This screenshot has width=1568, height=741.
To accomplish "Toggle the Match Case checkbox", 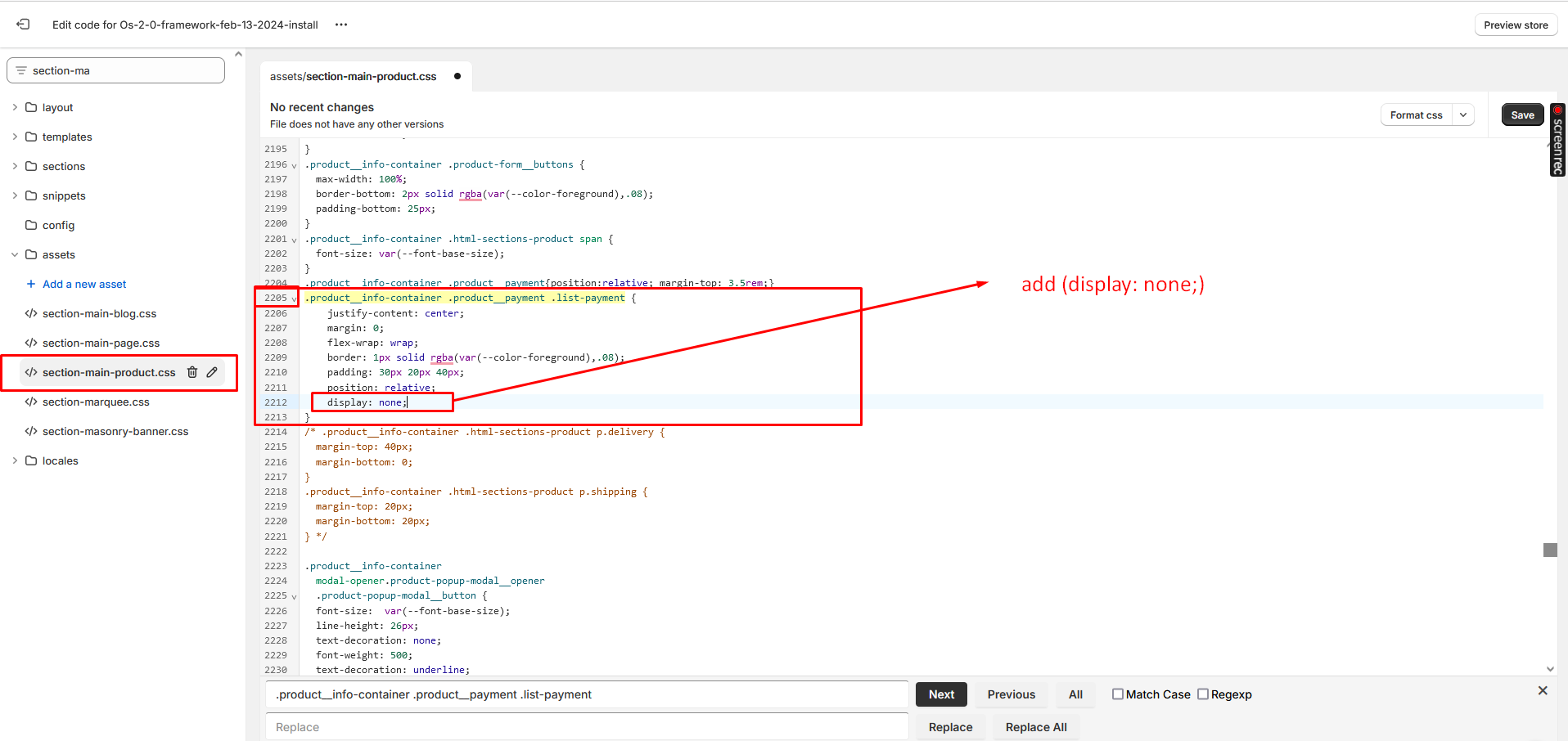I will point(1117,694).
